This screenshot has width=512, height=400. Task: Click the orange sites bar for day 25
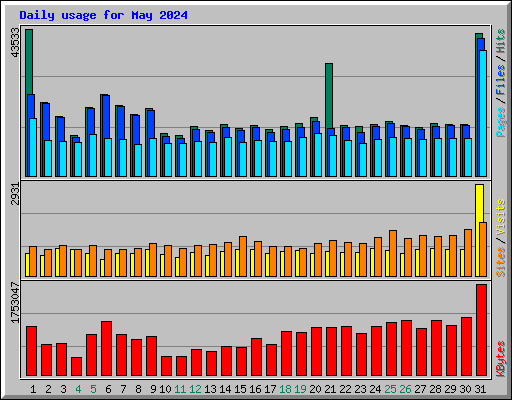[393, 253]
